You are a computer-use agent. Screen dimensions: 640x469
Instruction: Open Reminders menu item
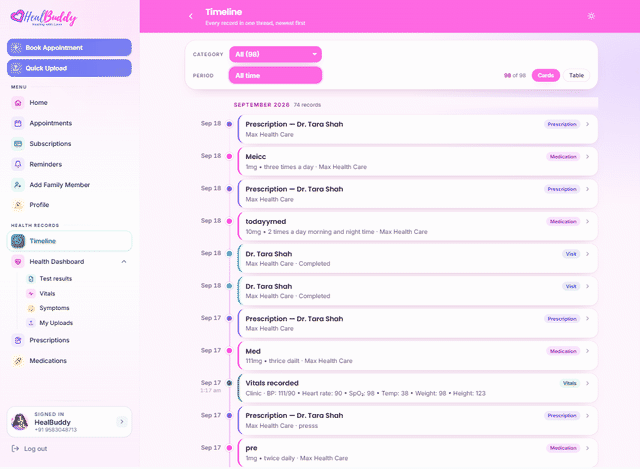pyautogui.click(x=69, y=164)
